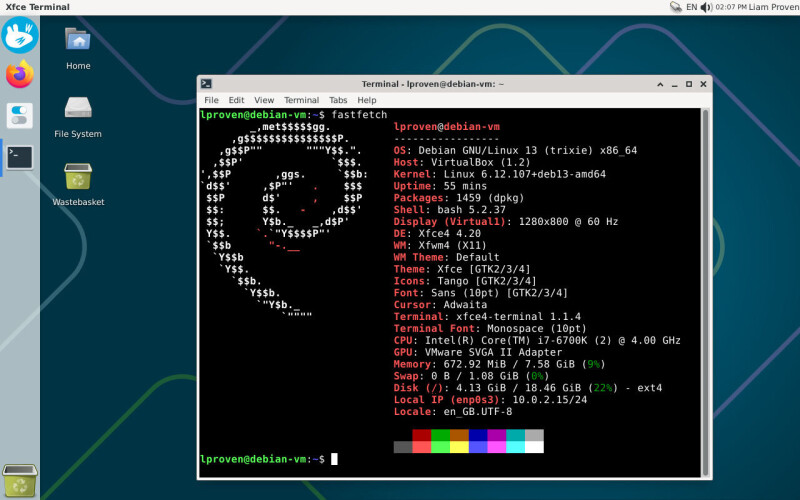Viewport: 800px width, 500px height.
Task: Click the 'Shell: bash 5.2.37' line
Action: click(449, 210)
